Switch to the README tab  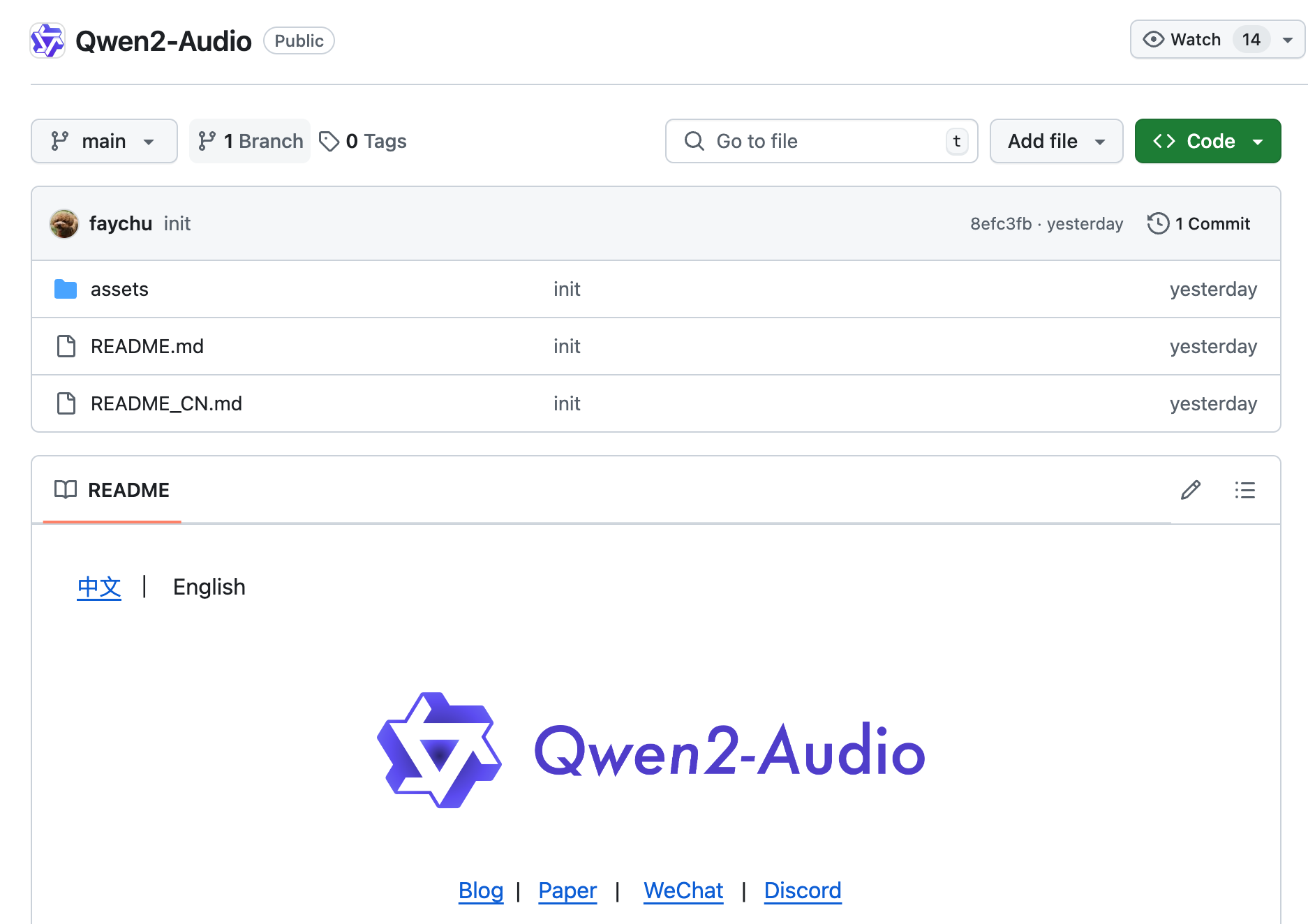click(x=128, y=490)
